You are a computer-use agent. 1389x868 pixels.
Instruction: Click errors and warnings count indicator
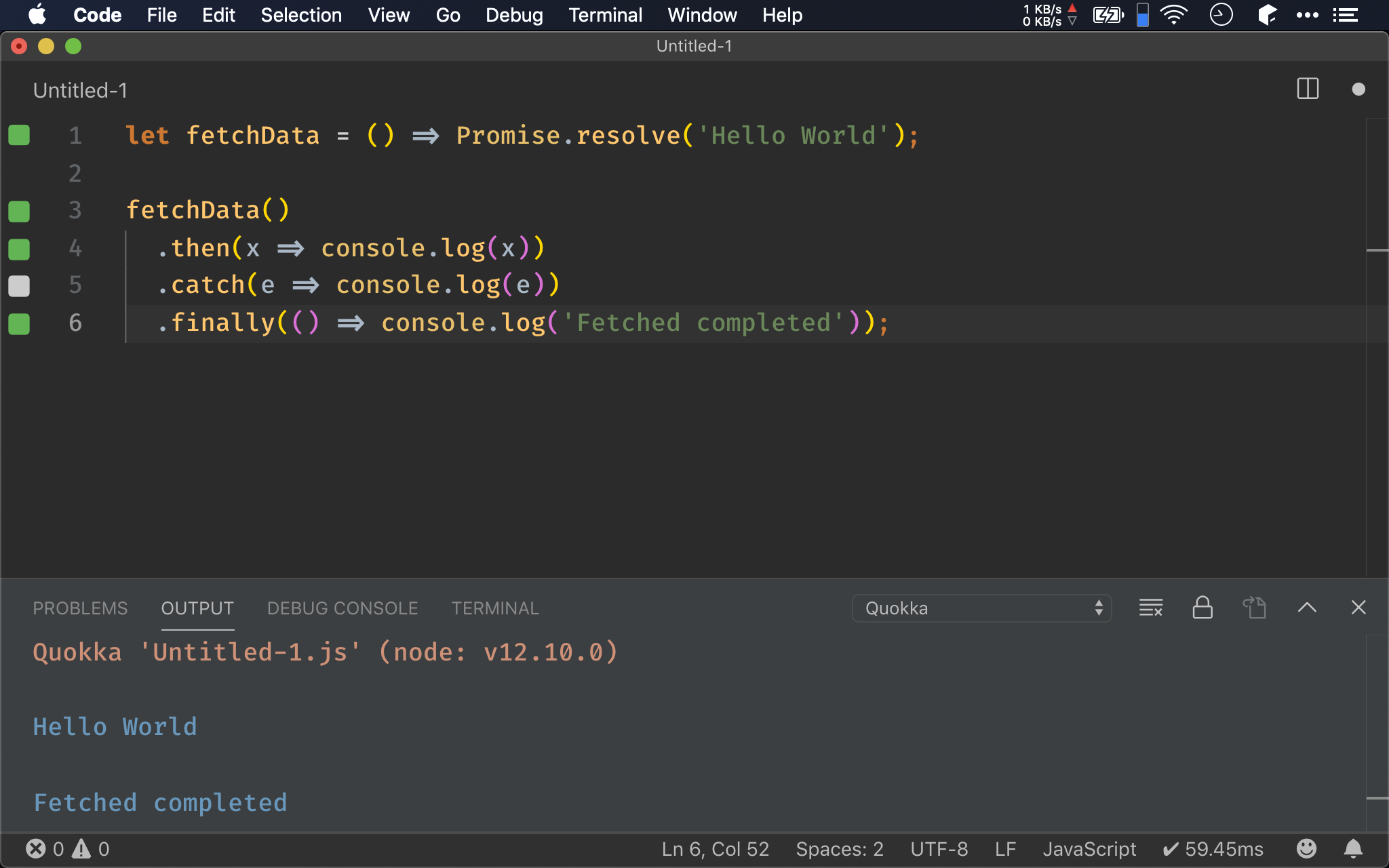[x=67, y=848]
